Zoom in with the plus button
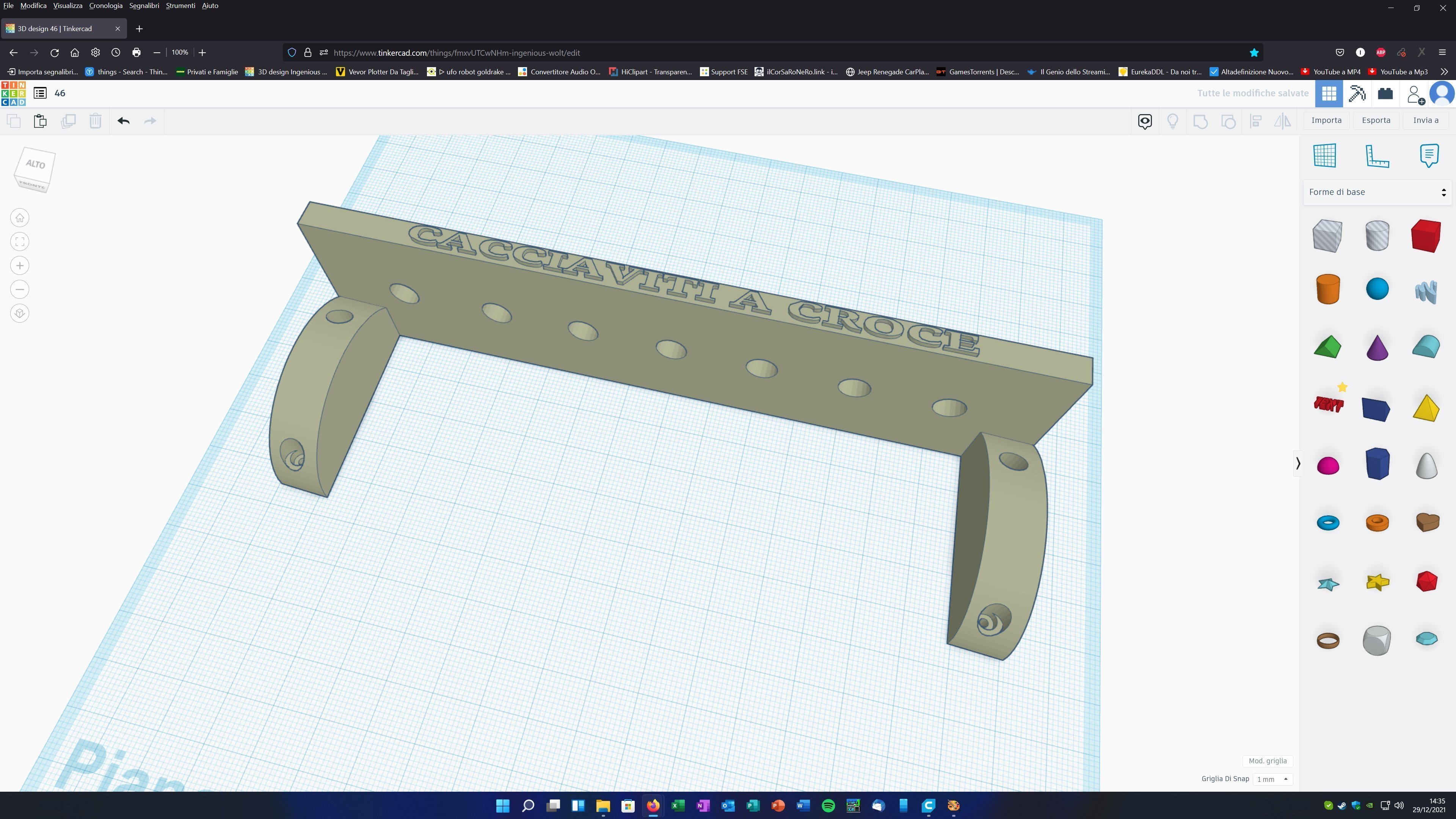 (x=20, y=266)
